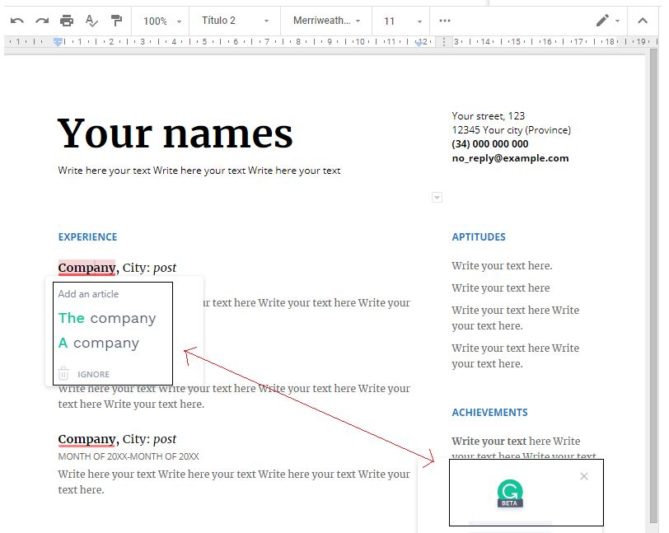669x533 pixels.
Task: Open the Grammarly BETA badge
Action: 510,494
